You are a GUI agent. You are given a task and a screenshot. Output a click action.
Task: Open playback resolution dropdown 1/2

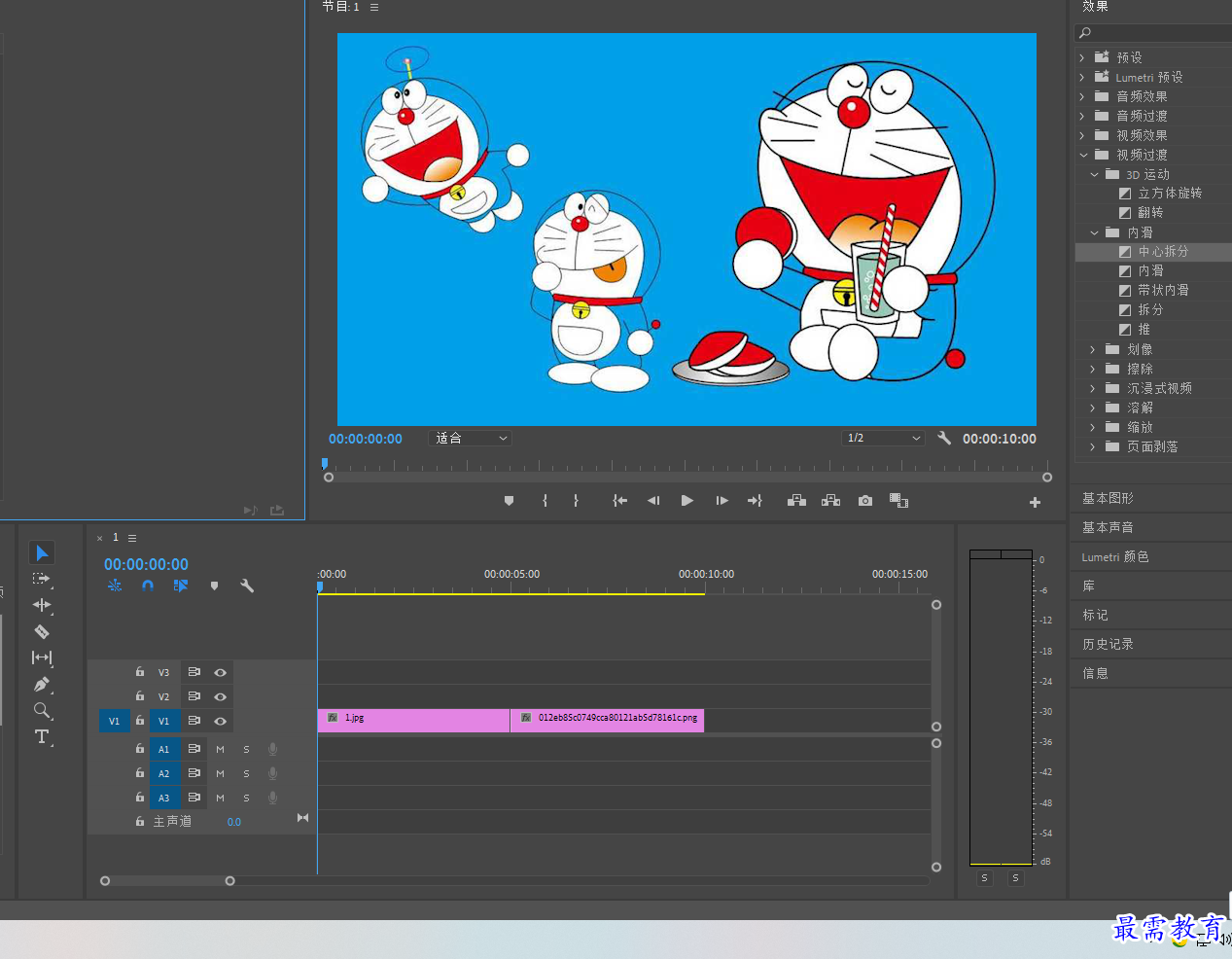883,439
